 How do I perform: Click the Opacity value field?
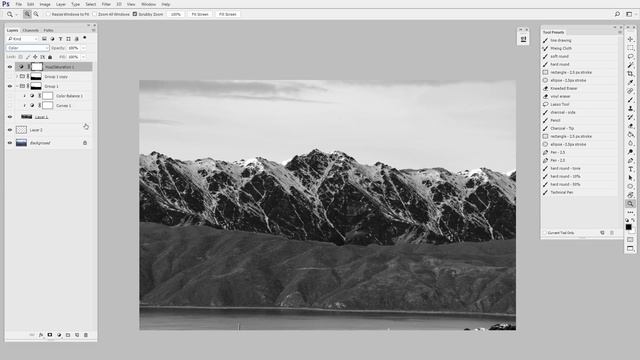click(x=73, y=48)
